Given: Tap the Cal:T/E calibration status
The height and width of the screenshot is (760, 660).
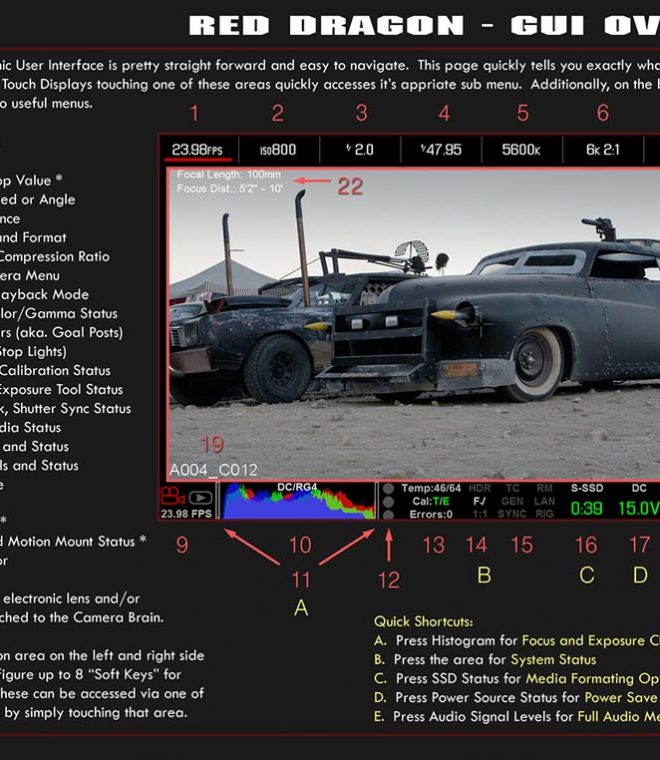Looking at the screenshot, I should coord(430,501).
